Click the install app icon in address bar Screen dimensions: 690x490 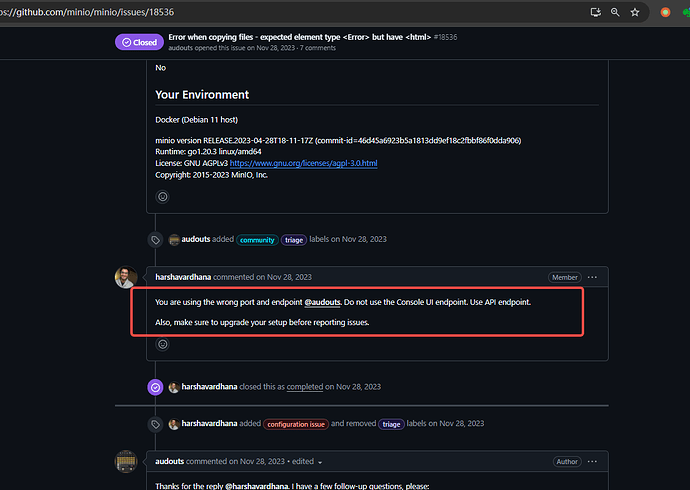coord(596,12)
